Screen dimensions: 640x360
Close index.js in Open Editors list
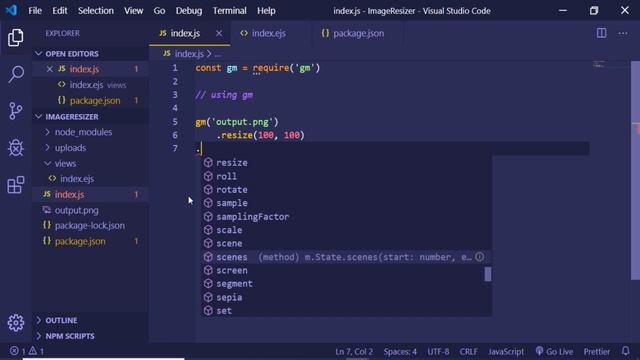pyautogui.click(x=49, y=69)
